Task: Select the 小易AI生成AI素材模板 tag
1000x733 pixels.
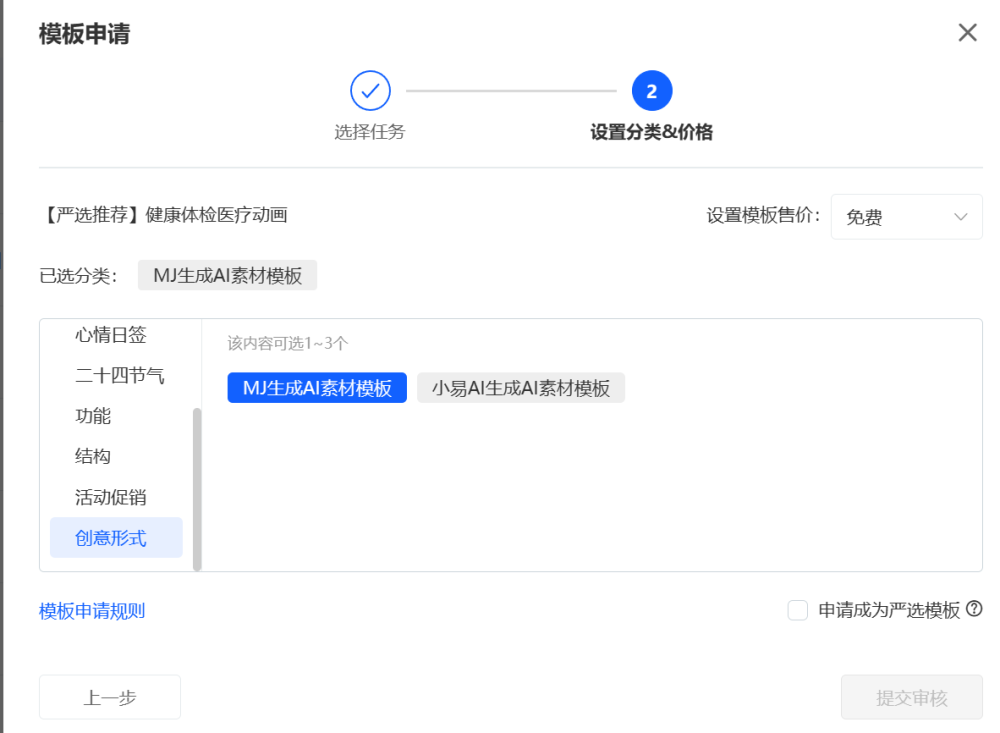Action: (x=520, y=388)
